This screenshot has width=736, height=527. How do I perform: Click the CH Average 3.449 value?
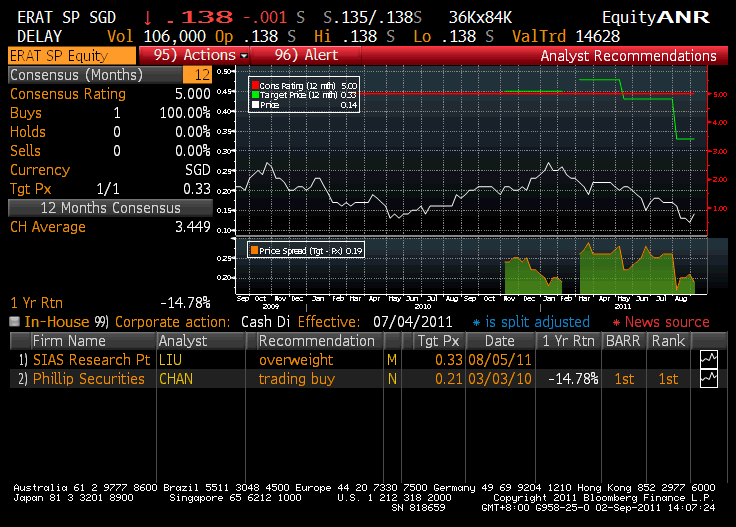click(192, 227)
